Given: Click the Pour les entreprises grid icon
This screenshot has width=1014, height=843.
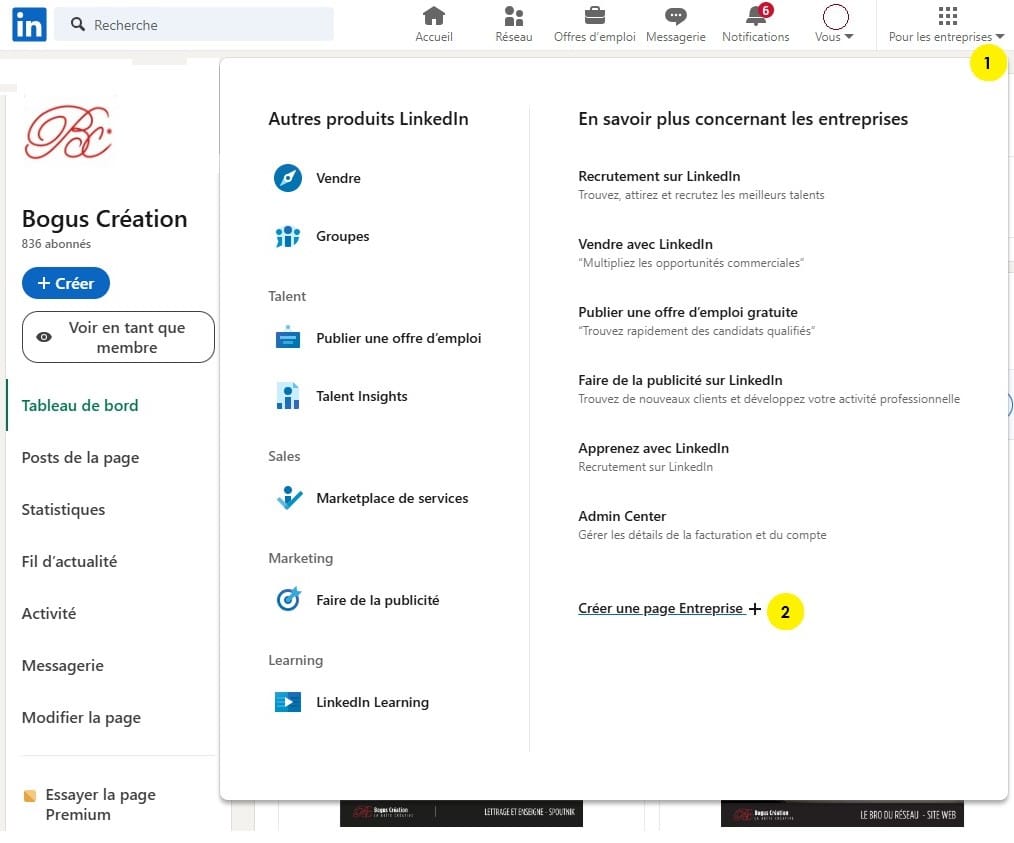Looking at the screenshot, I should [x=947, y=15].
